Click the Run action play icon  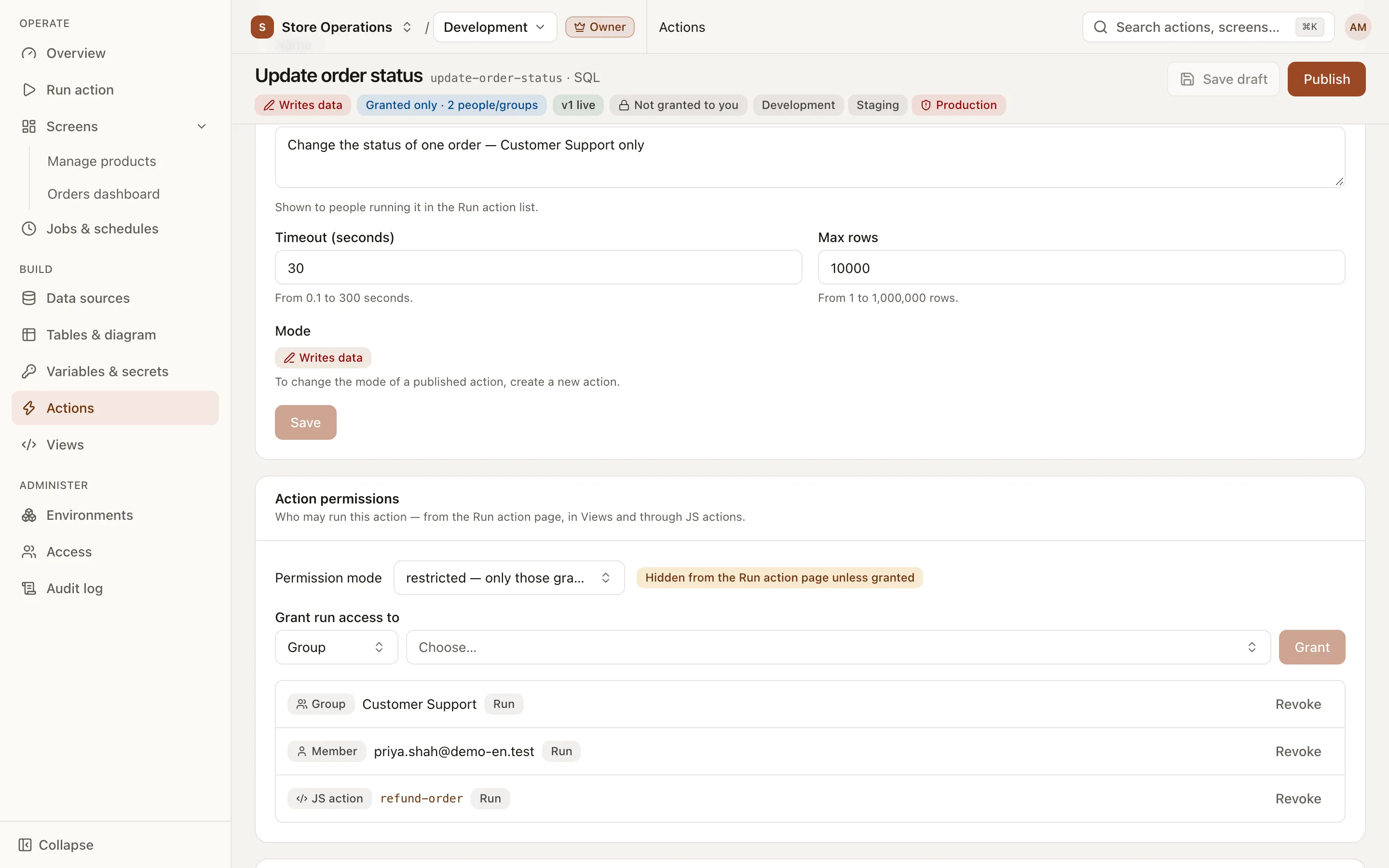click(x=29, y=90)
